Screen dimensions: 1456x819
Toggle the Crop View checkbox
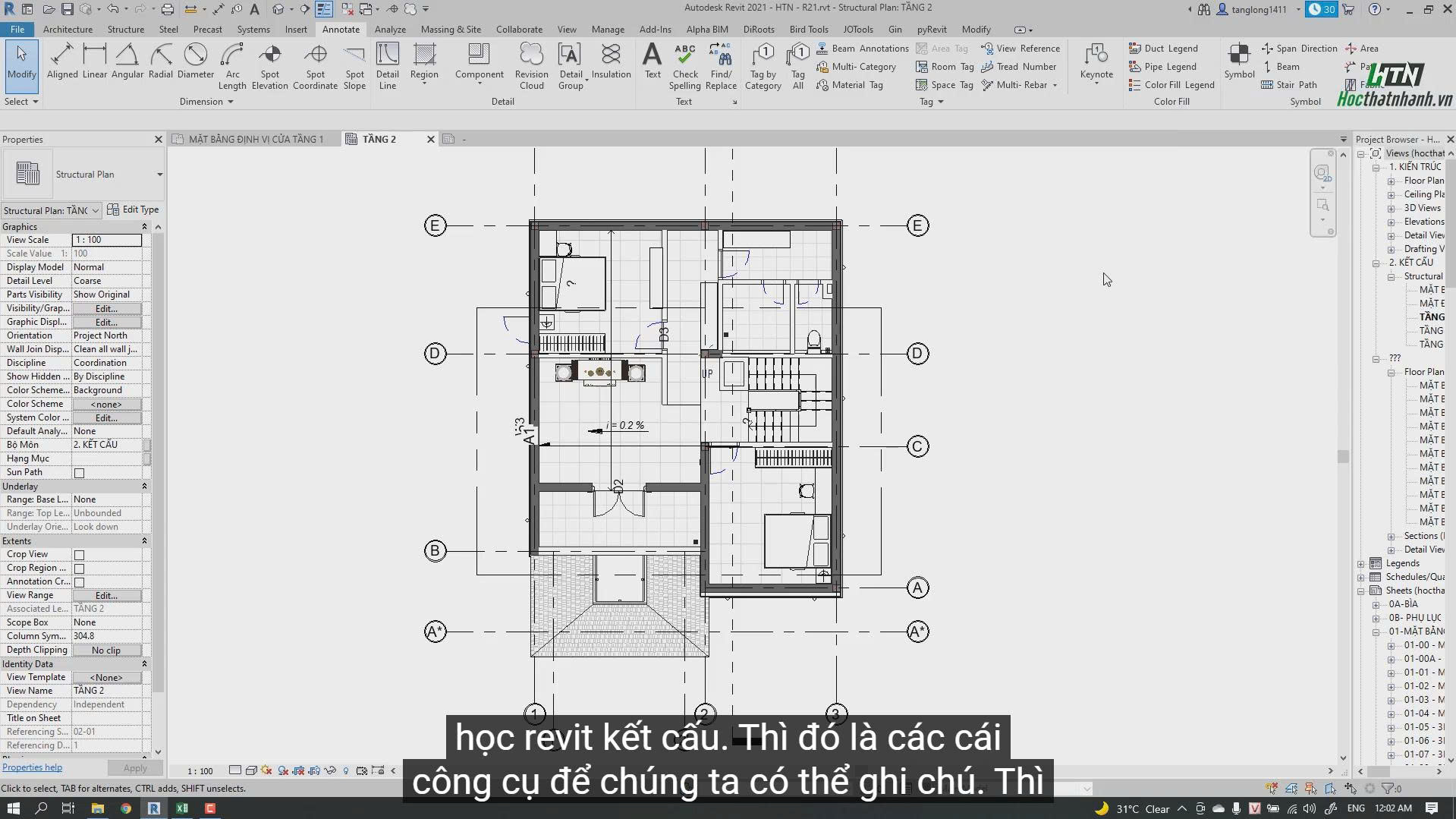(79, 555)
